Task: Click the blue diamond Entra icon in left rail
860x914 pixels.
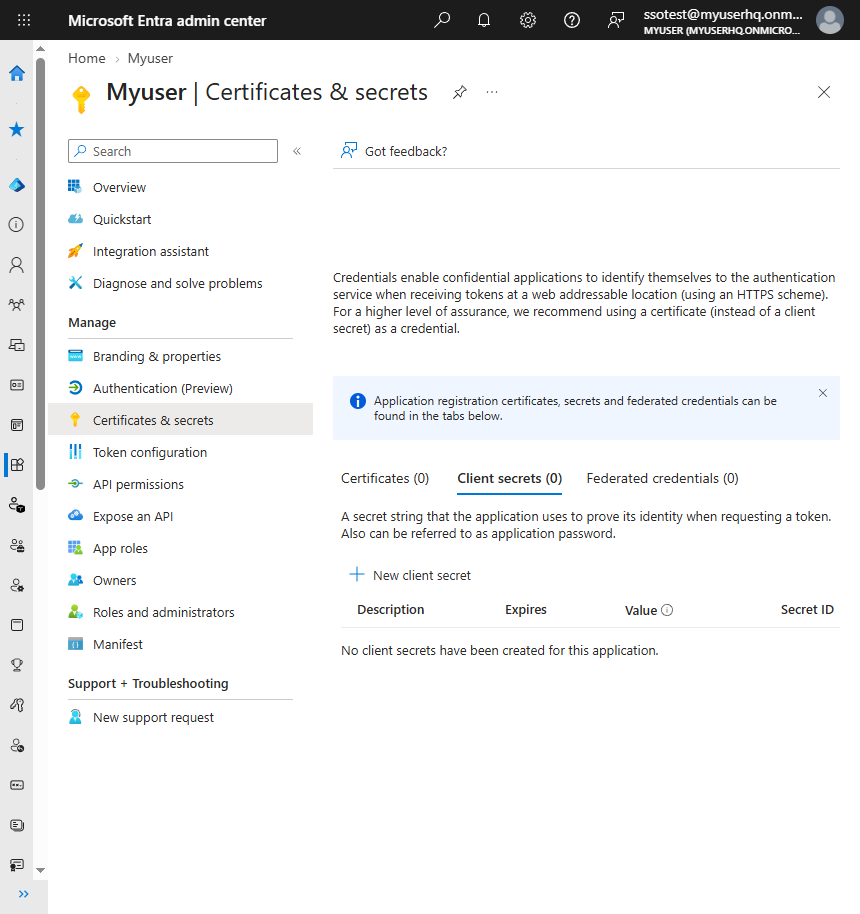Action: (17, 185)
